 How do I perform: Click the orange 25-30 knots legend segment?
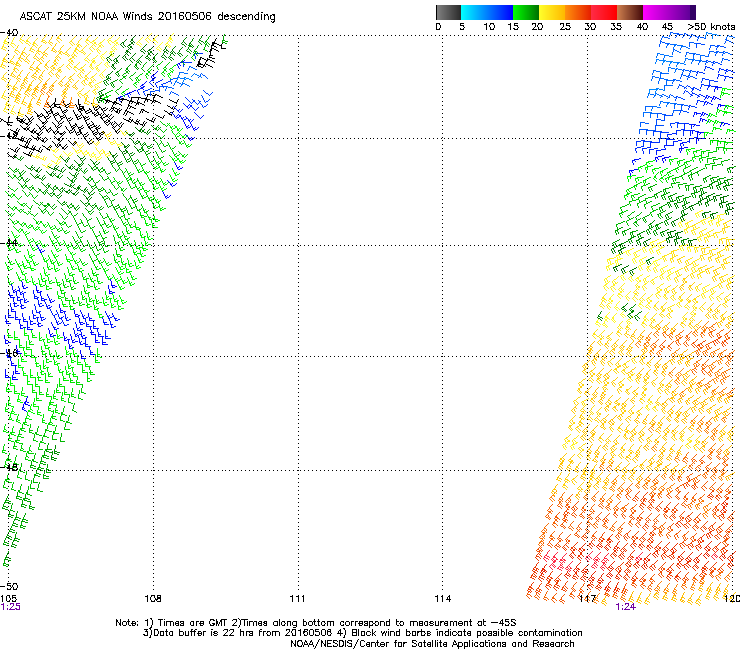(578, 12)
